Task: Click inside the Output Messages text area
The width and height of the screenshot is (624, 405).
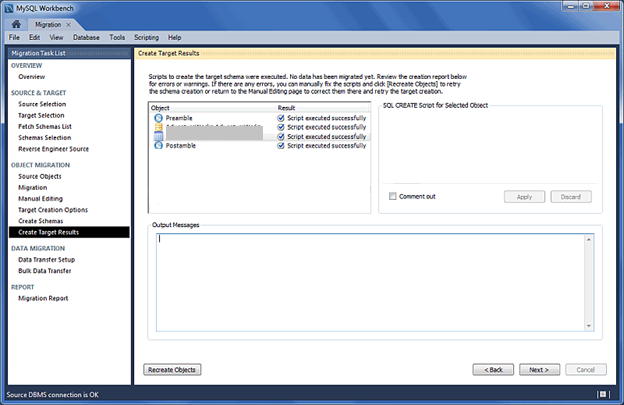Action: pyautogui.click(x=365, y=280)
